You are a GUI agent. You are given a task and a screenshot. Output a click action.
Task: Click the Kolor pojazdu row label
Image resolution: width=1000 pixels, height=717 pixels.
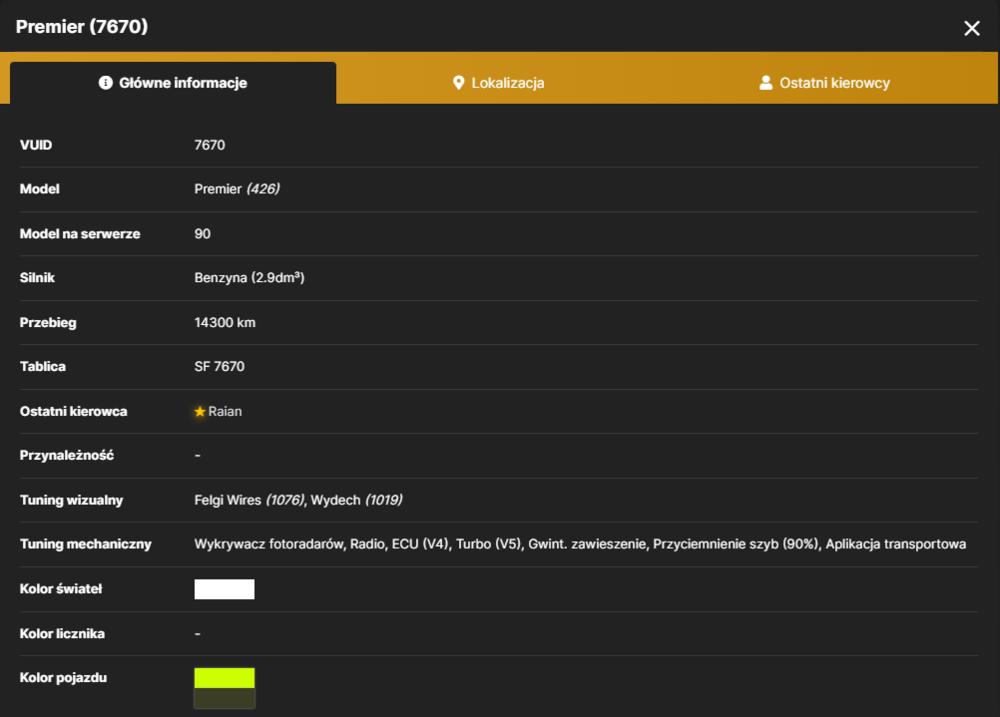pyautogui.click(x=63, y=677)
